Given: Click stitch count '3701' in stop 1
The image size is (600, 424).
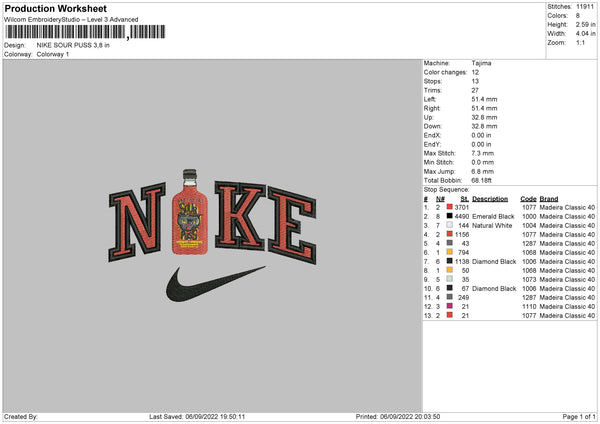Looking at the screenshot, I should point(462,207).
